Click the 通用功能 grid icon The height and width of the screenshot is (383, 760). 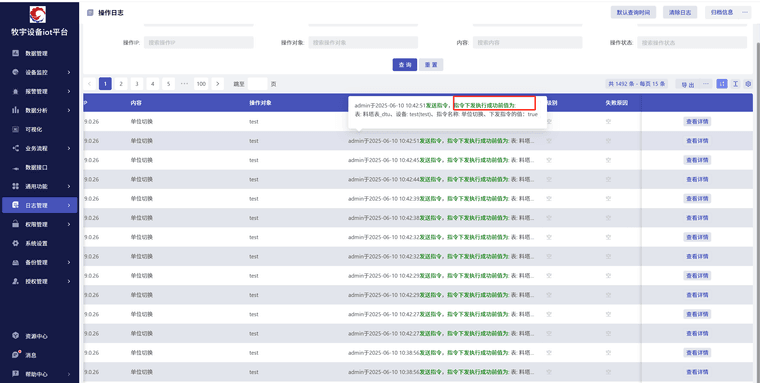[x=15, y=186]
